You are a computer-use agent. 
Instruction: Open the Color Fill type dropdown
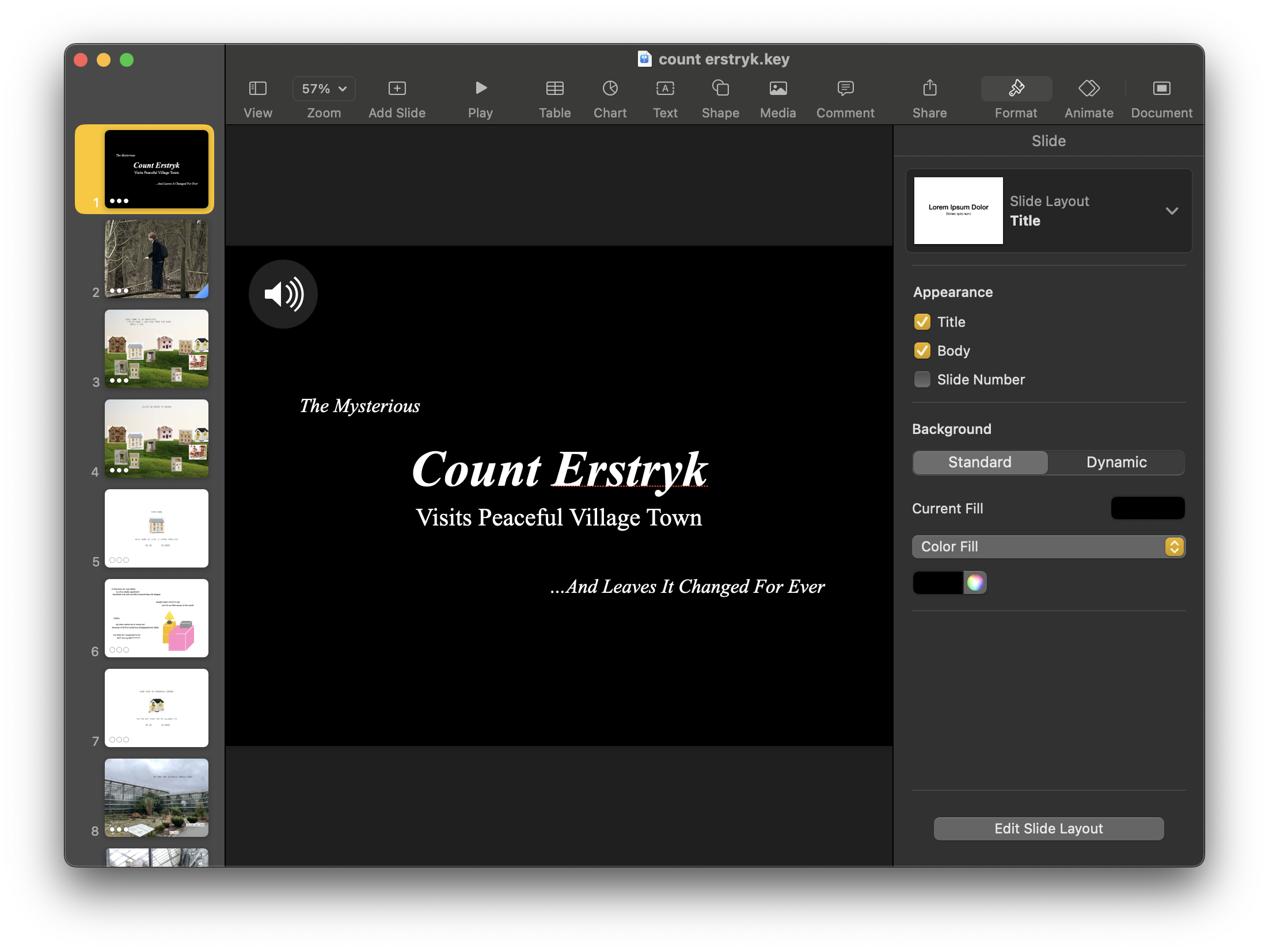coord(1048,546)
